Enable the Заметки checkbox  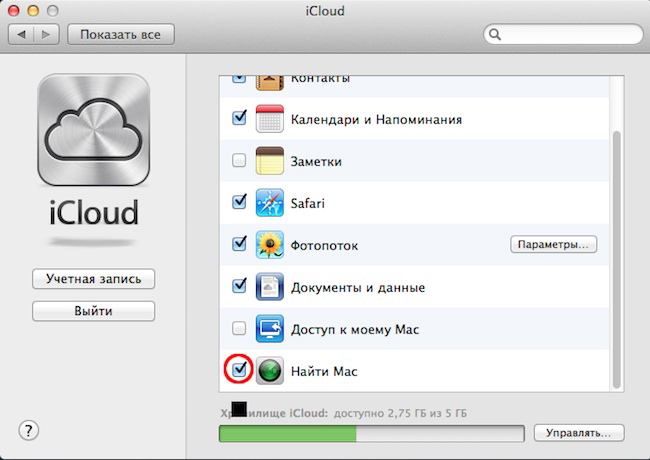(239, 160)
